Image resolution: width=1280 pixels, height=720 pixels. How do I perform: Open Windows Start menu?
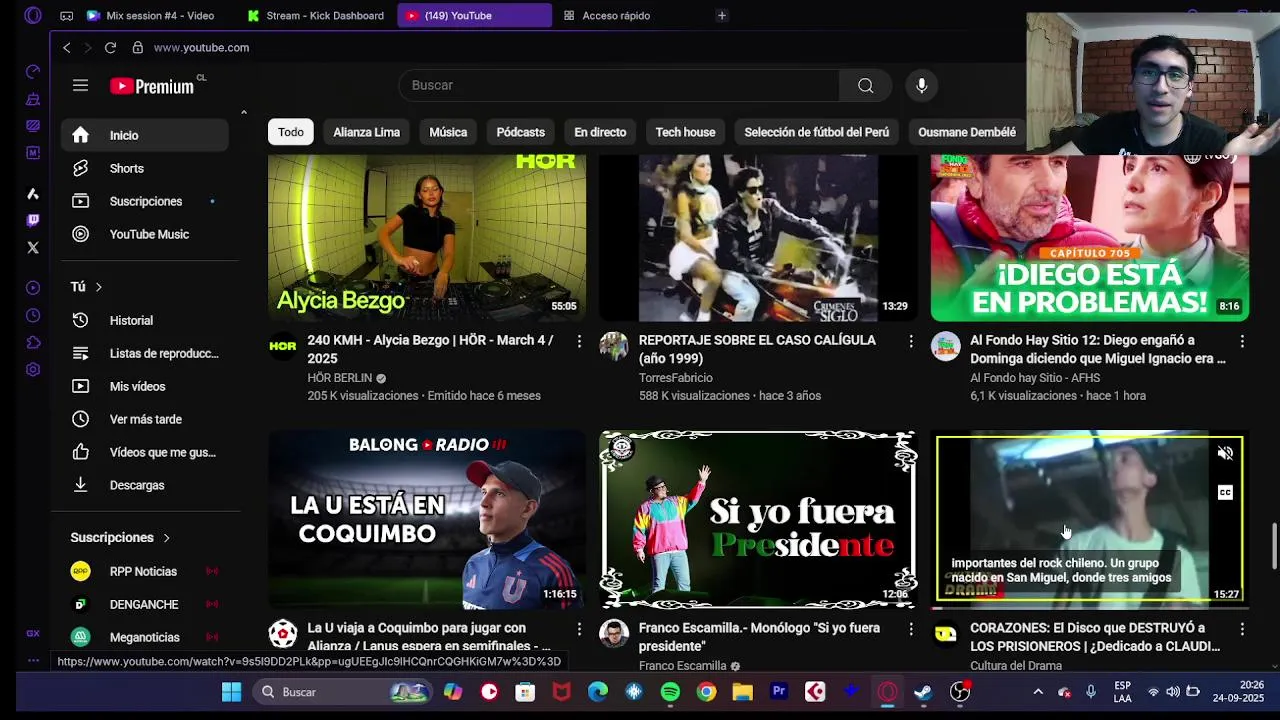point(231,692)
